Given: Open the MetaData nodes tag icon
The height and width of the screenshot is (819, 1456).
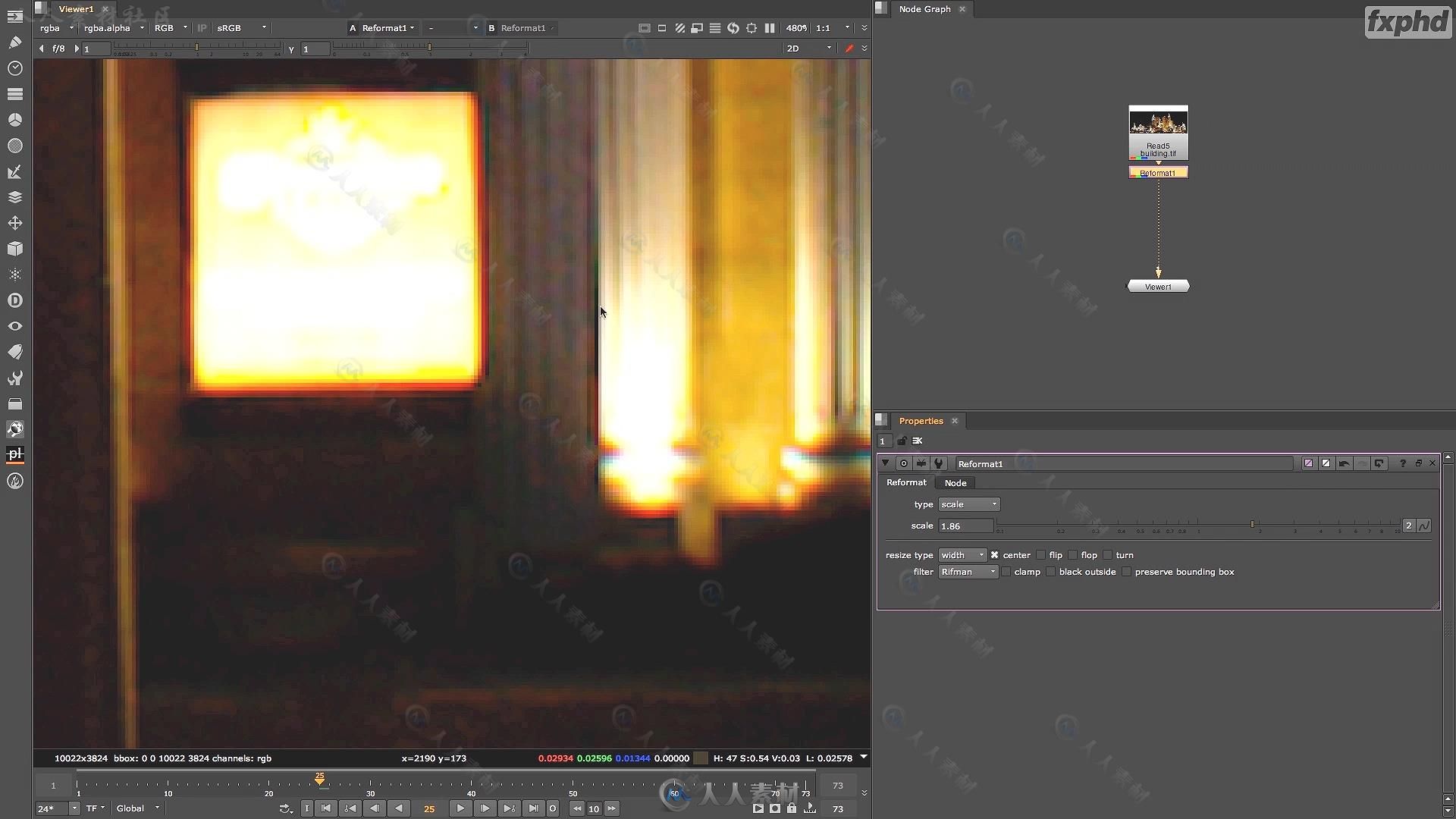Looking at the screenshot, I should (14, 352).
